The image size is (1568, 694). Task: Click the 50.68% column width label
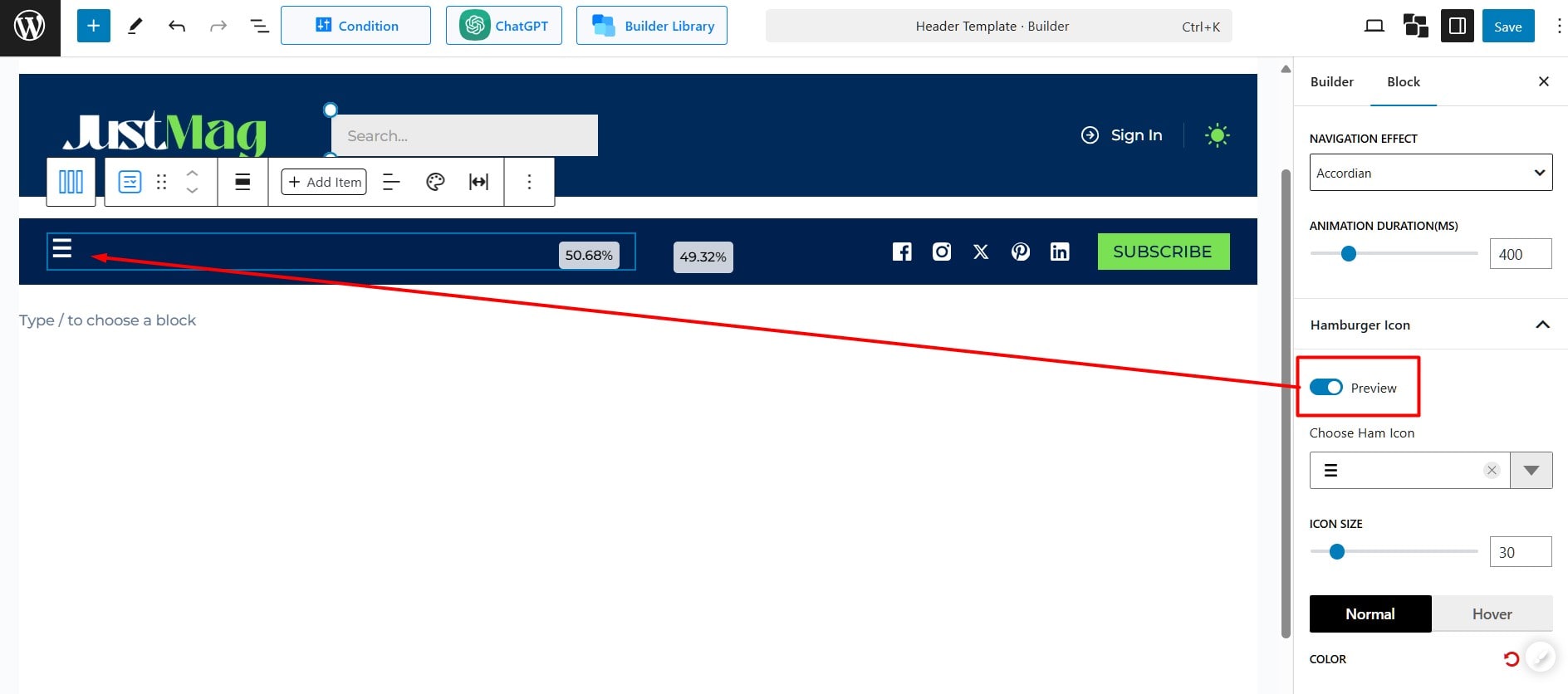[x=589, y=255]
